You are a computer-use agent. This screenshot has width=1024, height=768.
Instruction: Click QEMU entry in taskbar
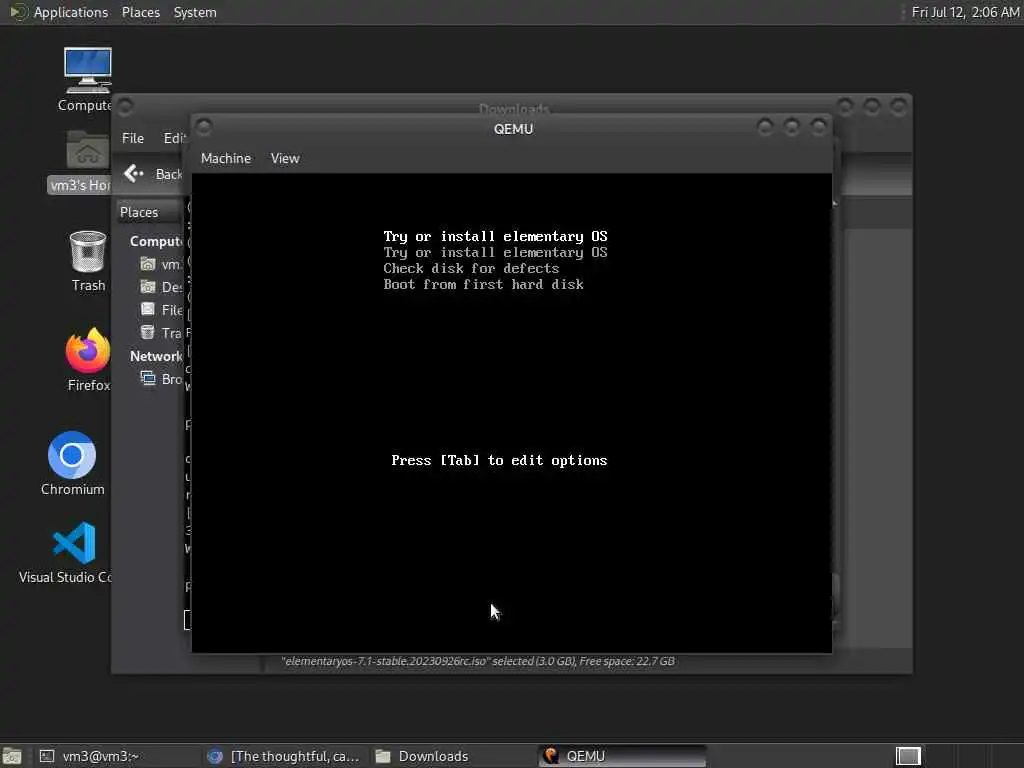(622, 756)
